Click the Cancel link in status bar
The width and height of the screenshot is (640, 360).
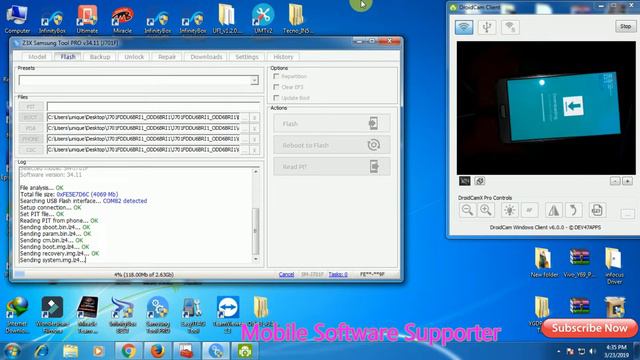coord(286,274)
